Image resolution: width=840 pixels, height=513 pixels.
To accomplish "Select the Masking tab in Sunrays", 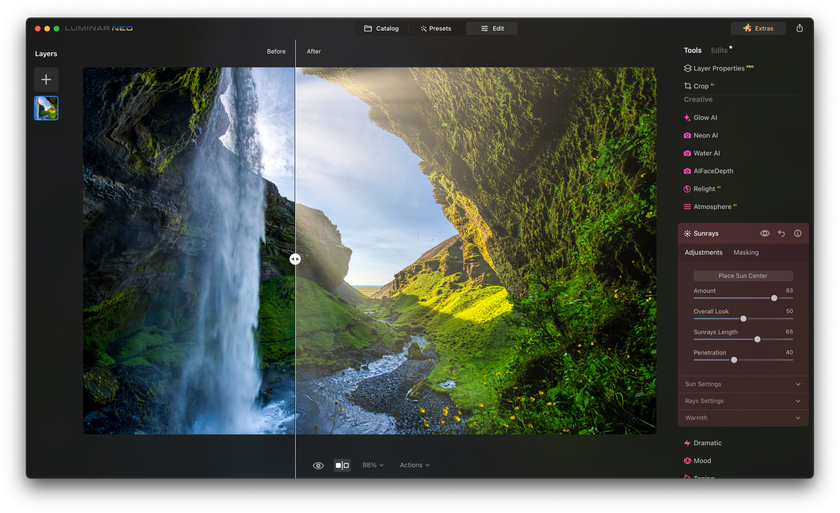I will point(746,252).
